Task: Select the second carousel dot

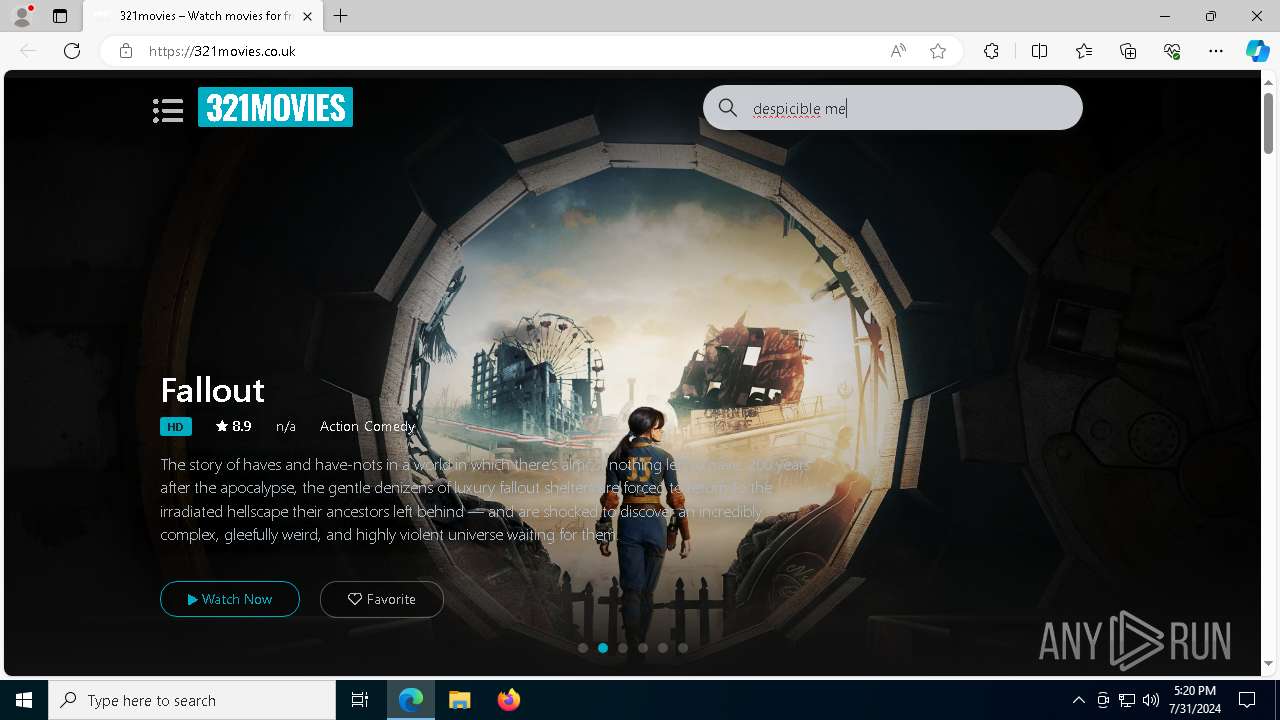Action: (x=603, y=648)
